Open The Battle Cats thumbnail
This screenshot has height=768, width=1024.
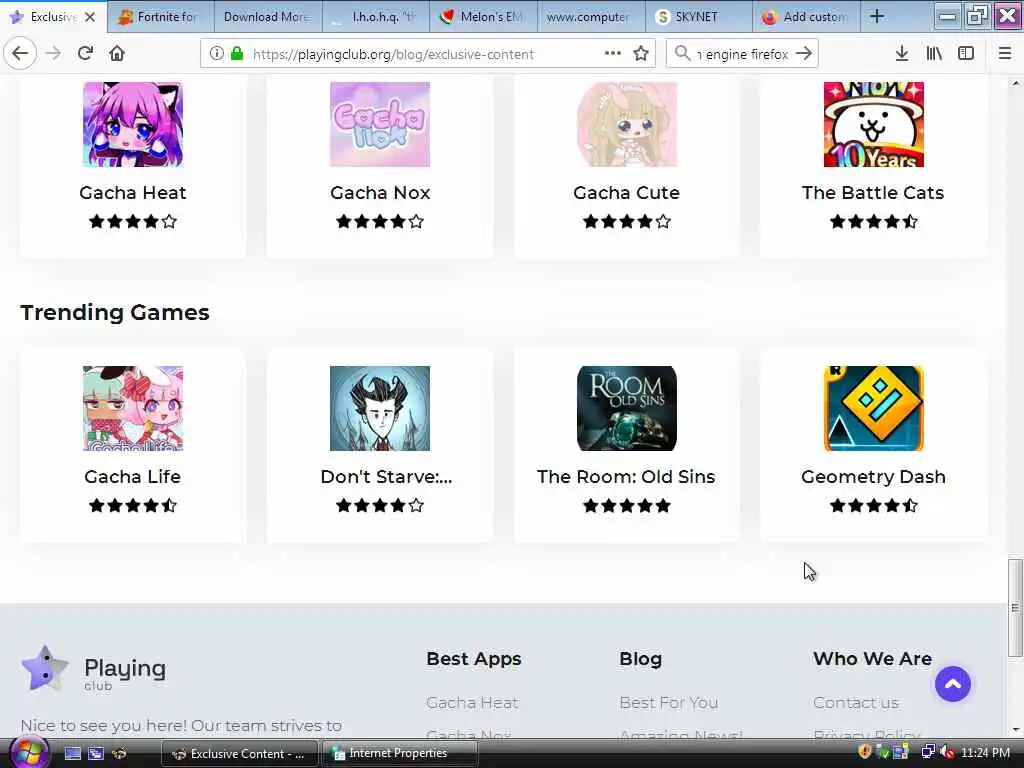pyautogui.click(x=873, y=124)
